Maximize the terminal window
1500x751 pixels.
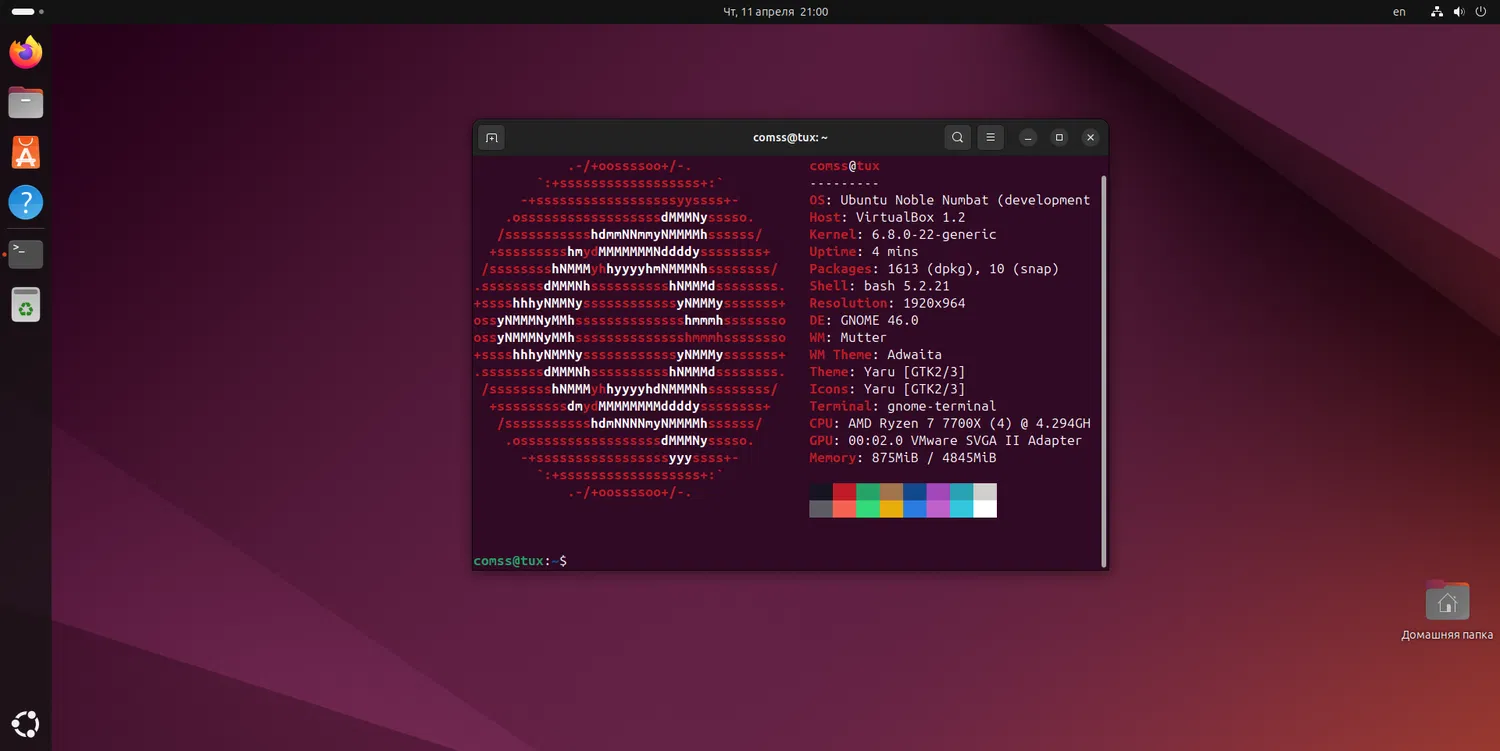pos(1059,138)
